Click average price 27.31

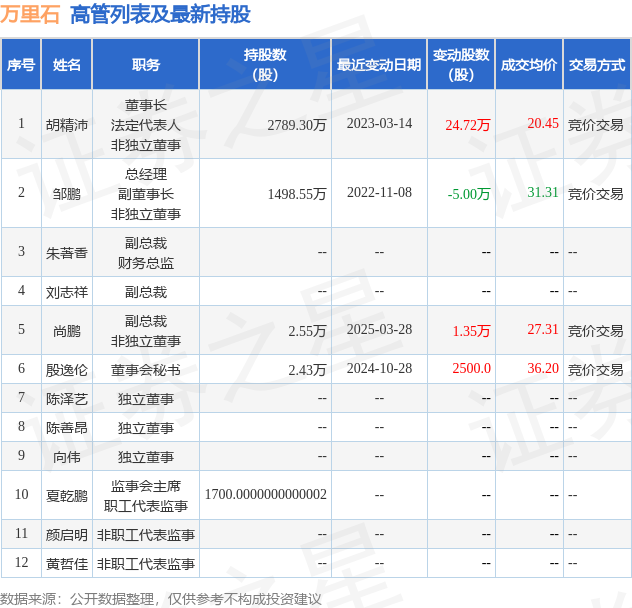tap(543, 329)
